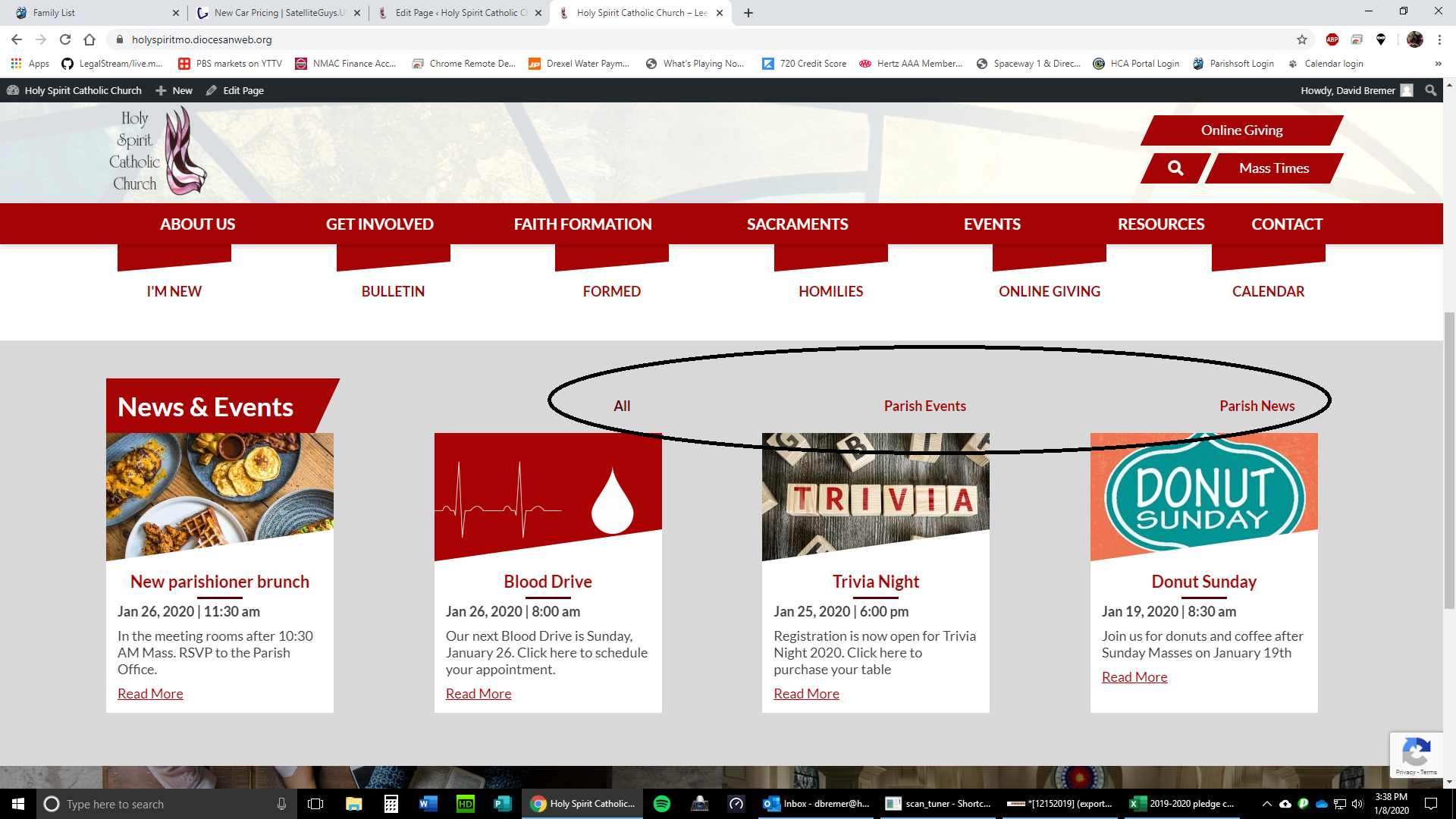The width and height of the screenshot is (1456, 819).
Task: Switch to the Family List tab
Action: click(55, 13)
